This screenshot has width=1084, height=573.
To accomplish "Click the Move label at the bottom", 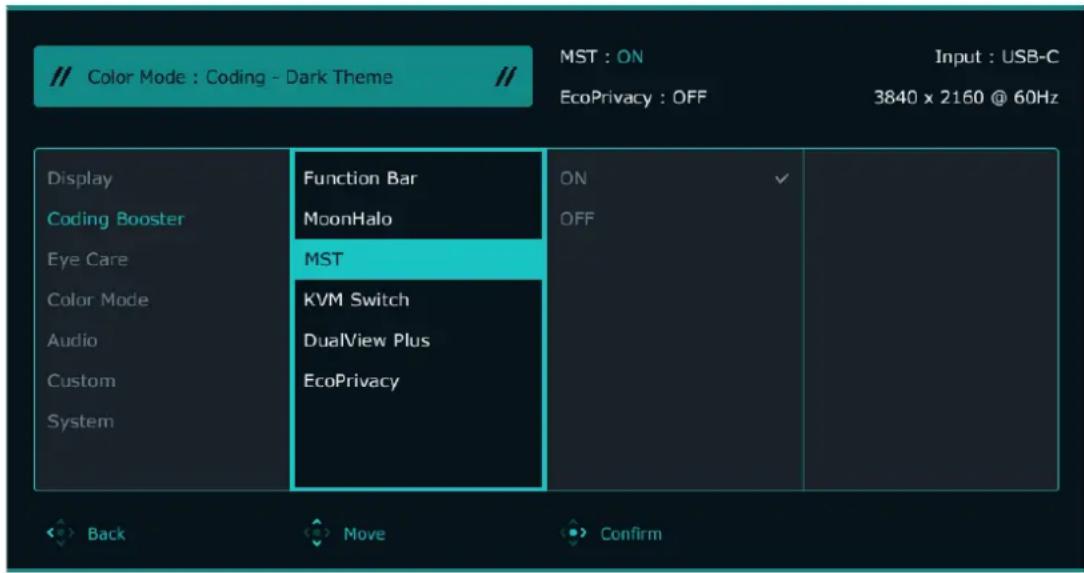I will pyautogui.click(x=364, y=534).
